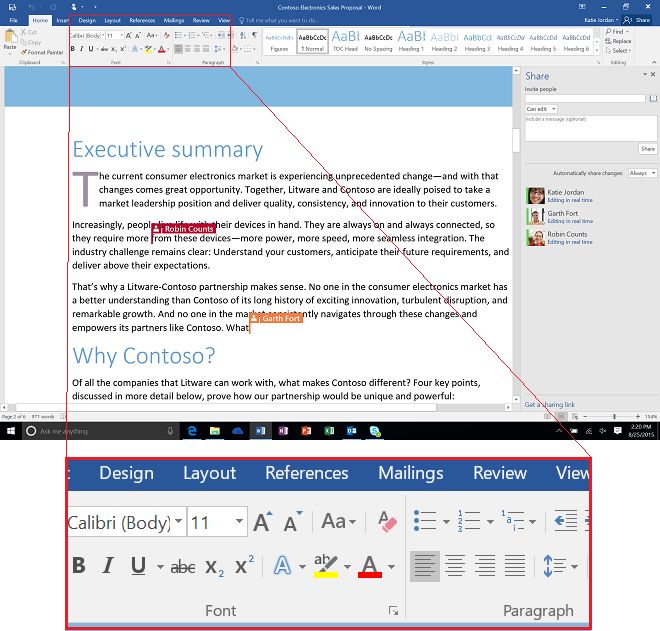Image resolution: width=660 pixels, height=631 pixels.
Task: Open Skype from the taskbar
Action: click(x=375, y=431)
